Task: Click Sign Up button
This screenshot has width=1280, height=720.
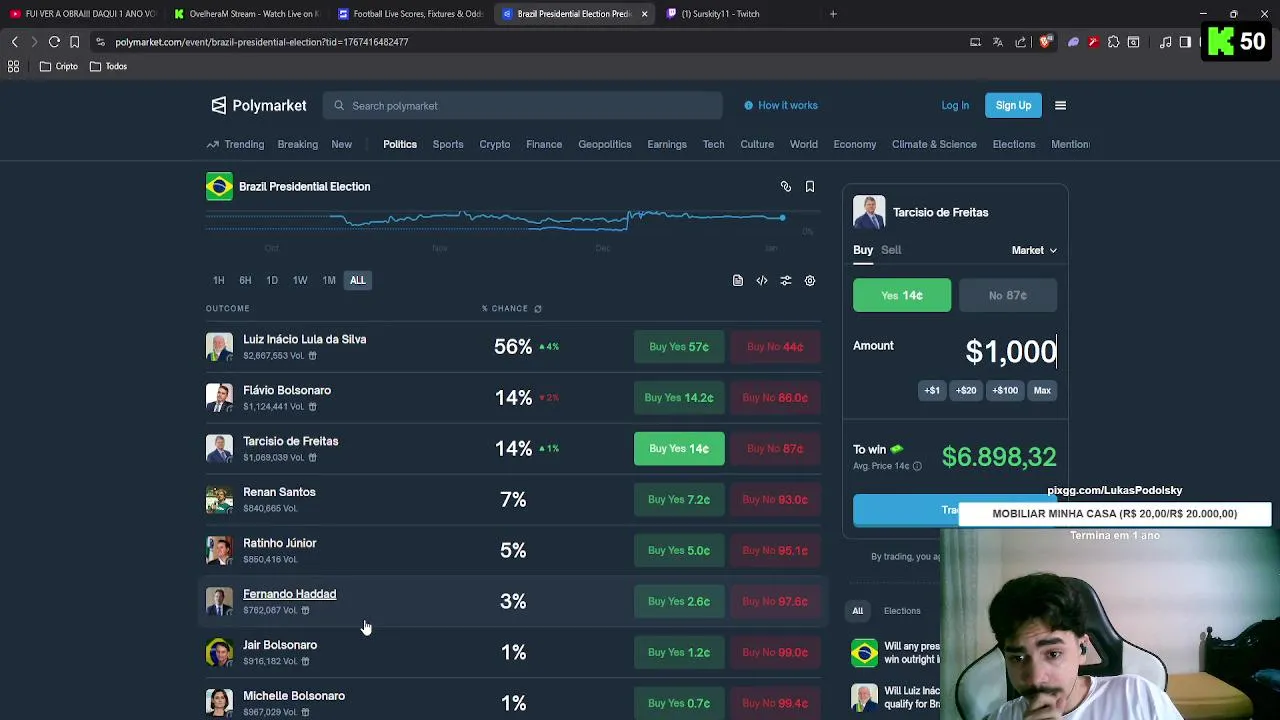Action: coord(1013,105)
